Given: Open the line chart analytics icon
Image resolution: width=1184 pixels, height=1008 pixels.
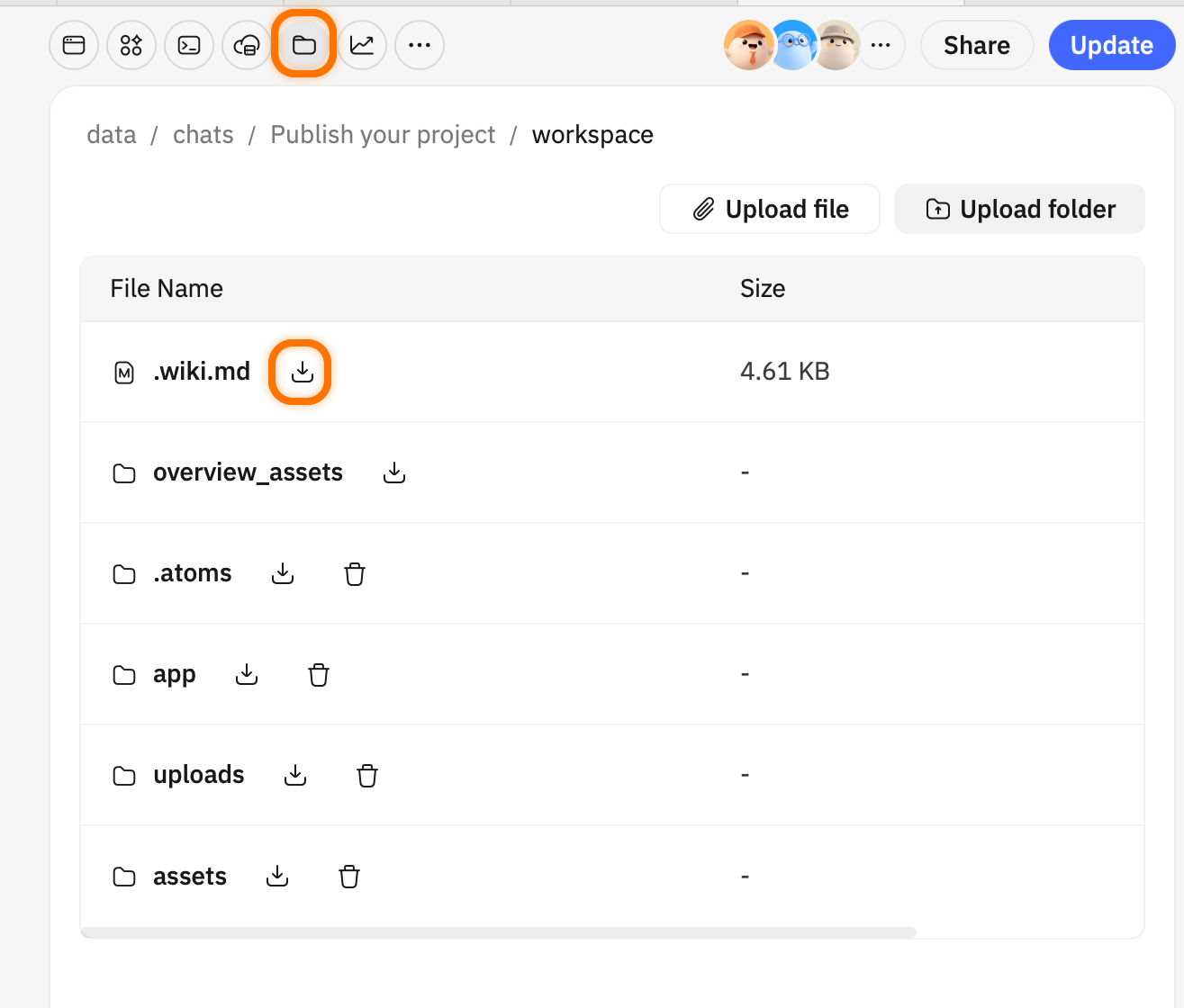Looking at the screenshot, I should tap(362, 45).
